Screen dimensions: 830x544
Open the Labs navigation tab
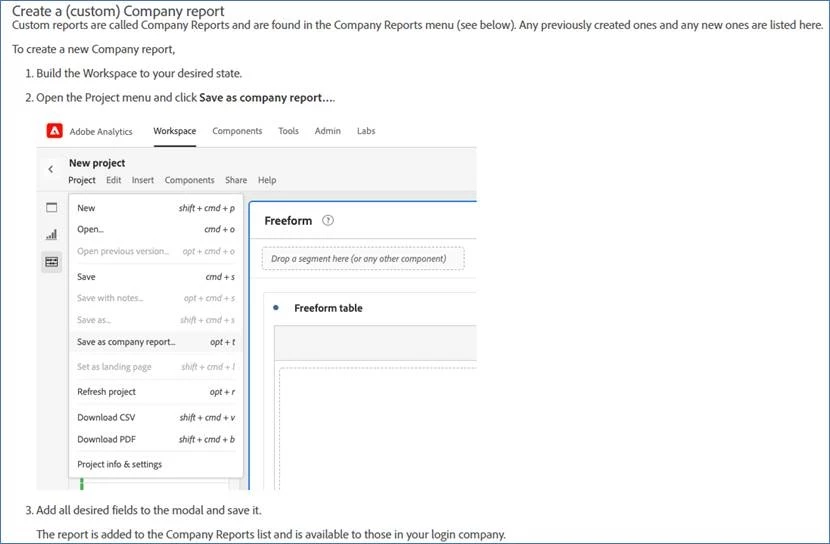tap(366, 131)
